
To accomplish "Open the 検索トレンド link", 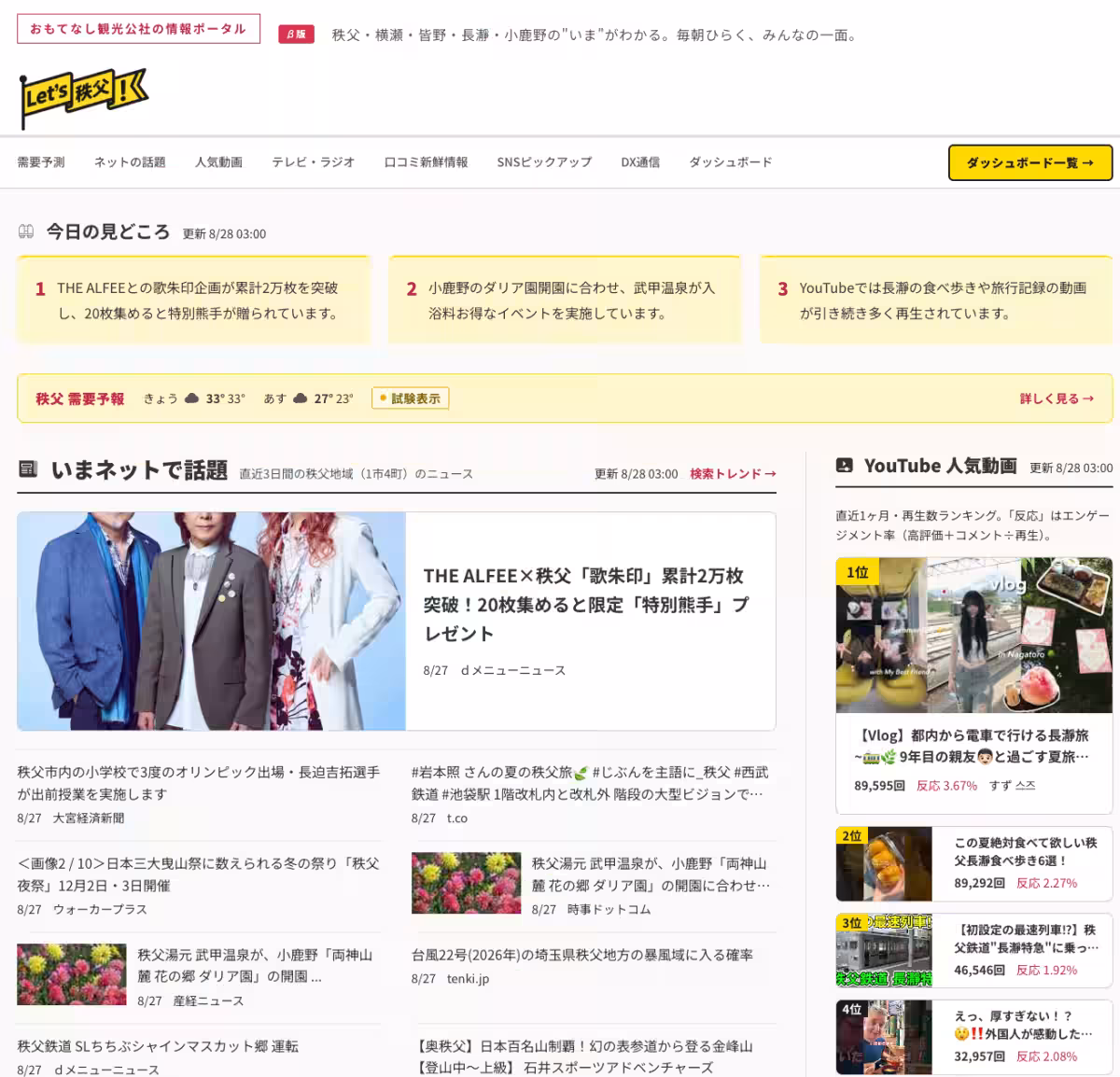I will tap(734, 474).
